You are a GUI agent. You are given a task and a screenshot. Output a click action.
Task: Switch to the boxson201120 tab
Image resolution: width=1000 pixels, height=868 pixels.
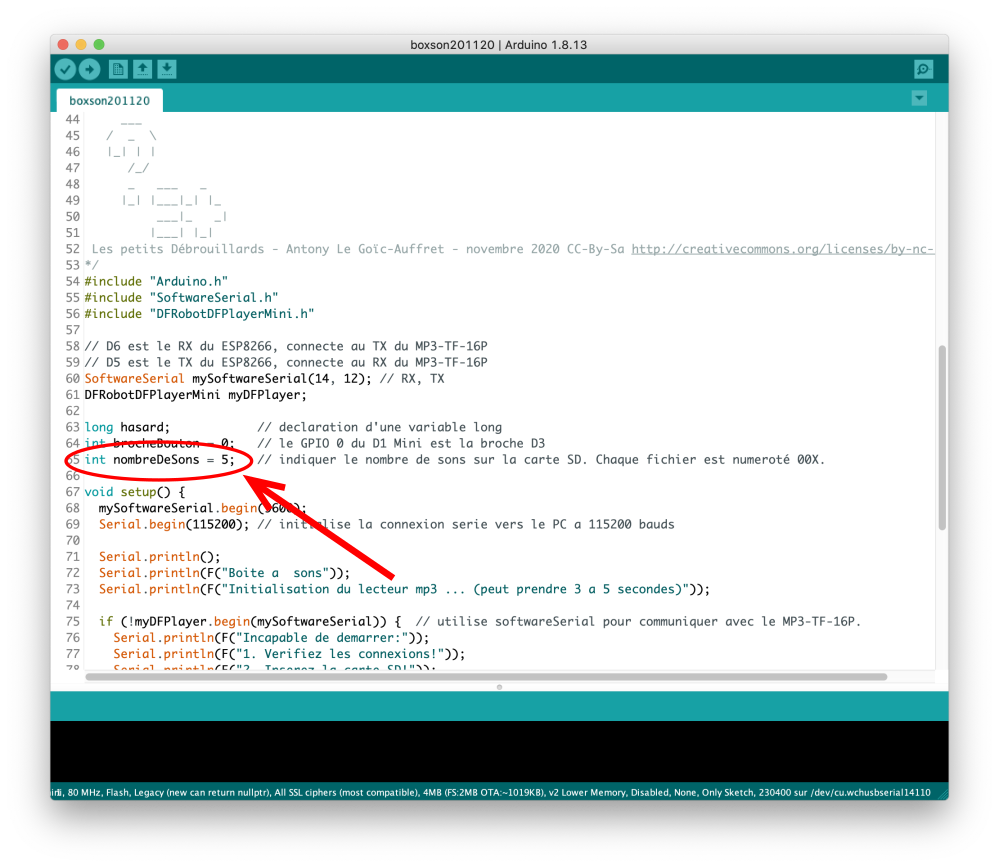click(109, 101)
